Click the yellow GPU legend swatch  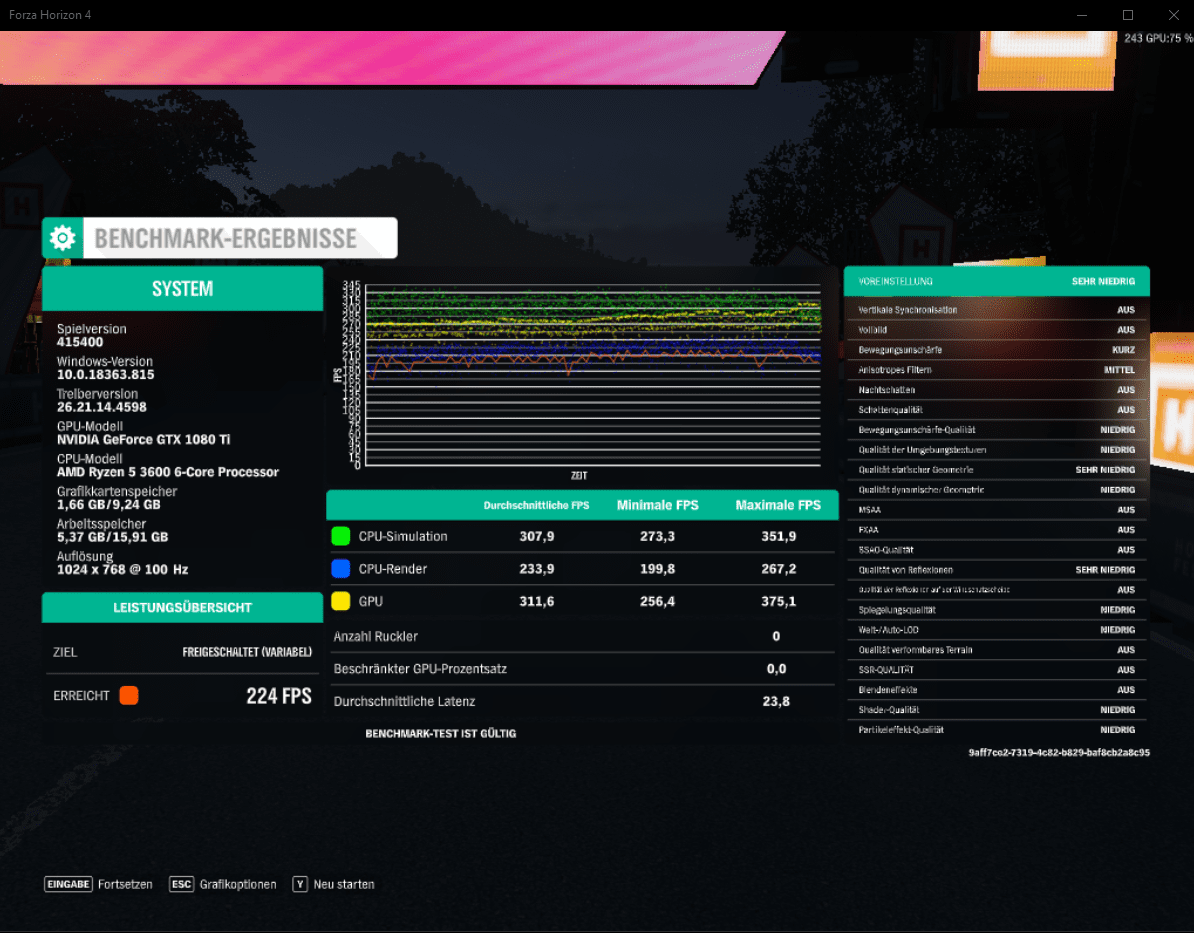pos(341,601)
